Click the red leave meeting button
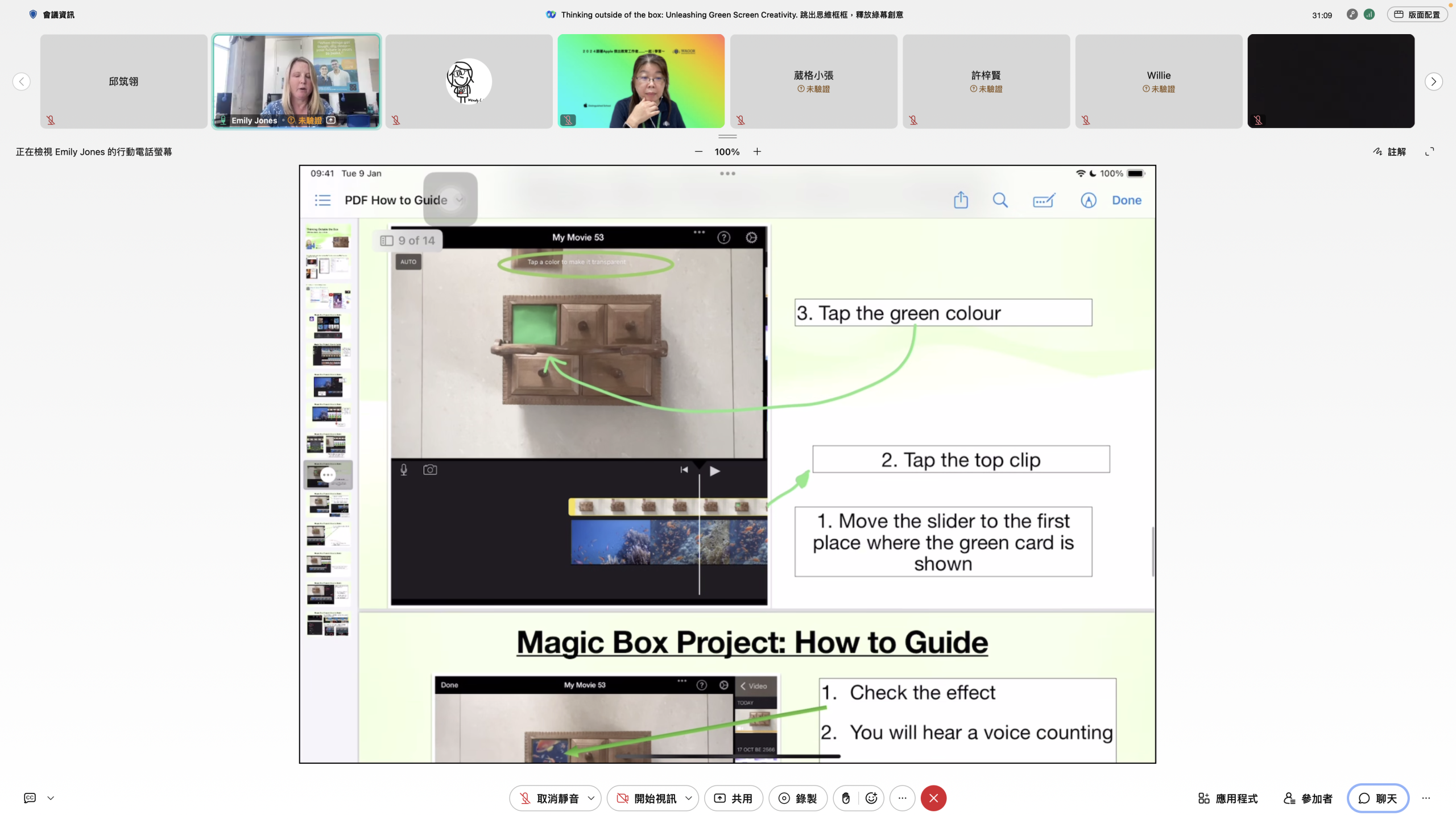 tap(933, 798)
